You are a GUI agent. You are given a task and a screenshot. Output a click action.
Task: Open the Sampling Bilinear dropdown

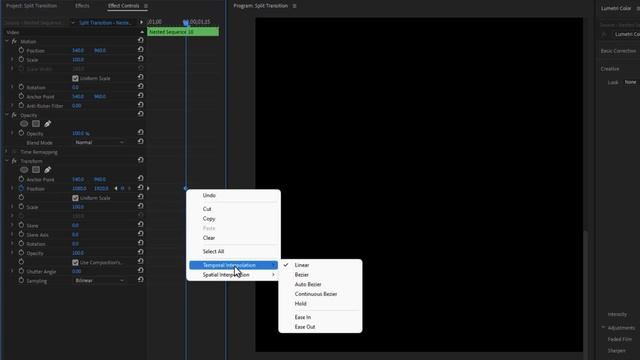pos(99,280)
